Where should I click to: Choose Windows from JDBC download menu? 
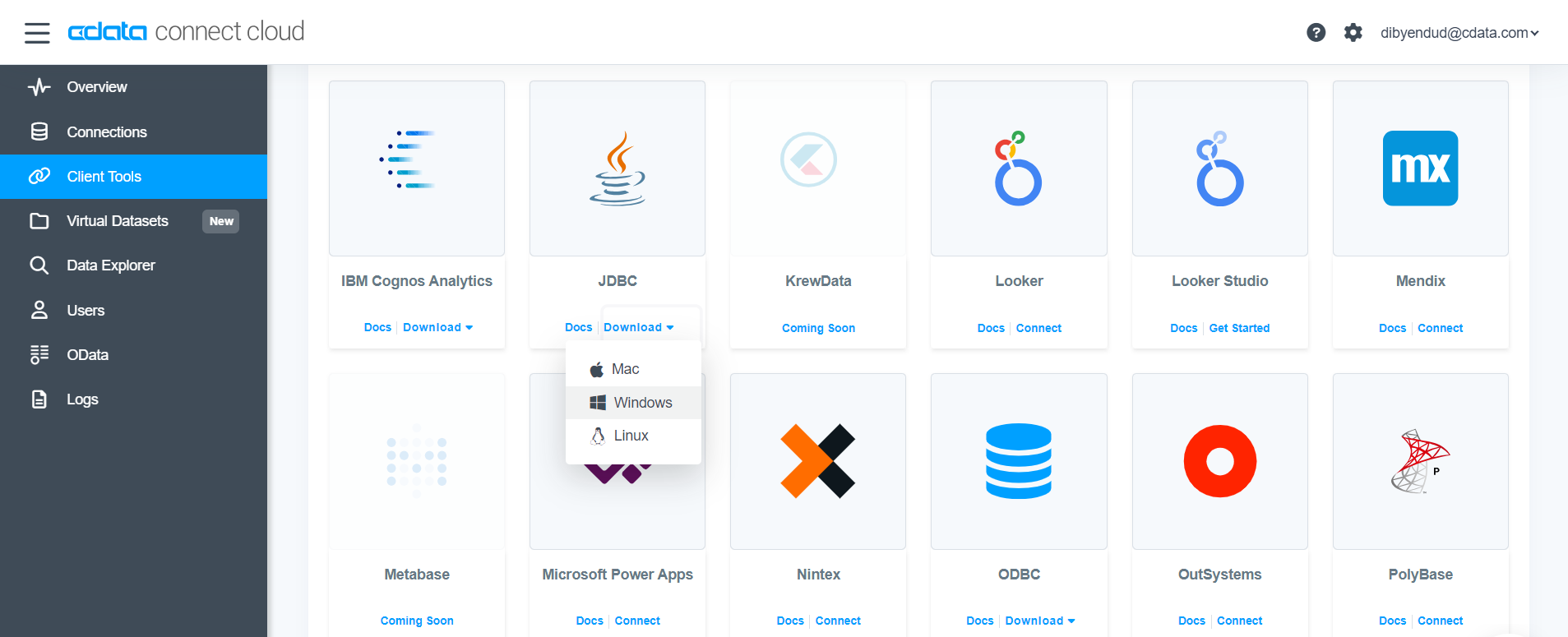(x=633, y=403)
